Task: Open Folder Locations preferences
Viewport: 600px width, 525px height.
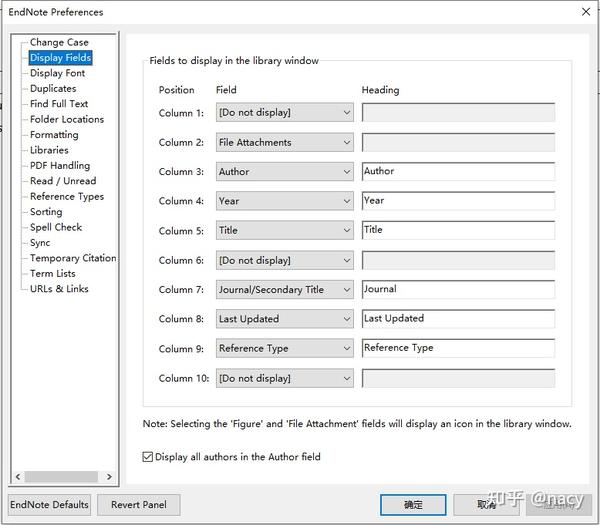Action: click(x=67, y=119)
